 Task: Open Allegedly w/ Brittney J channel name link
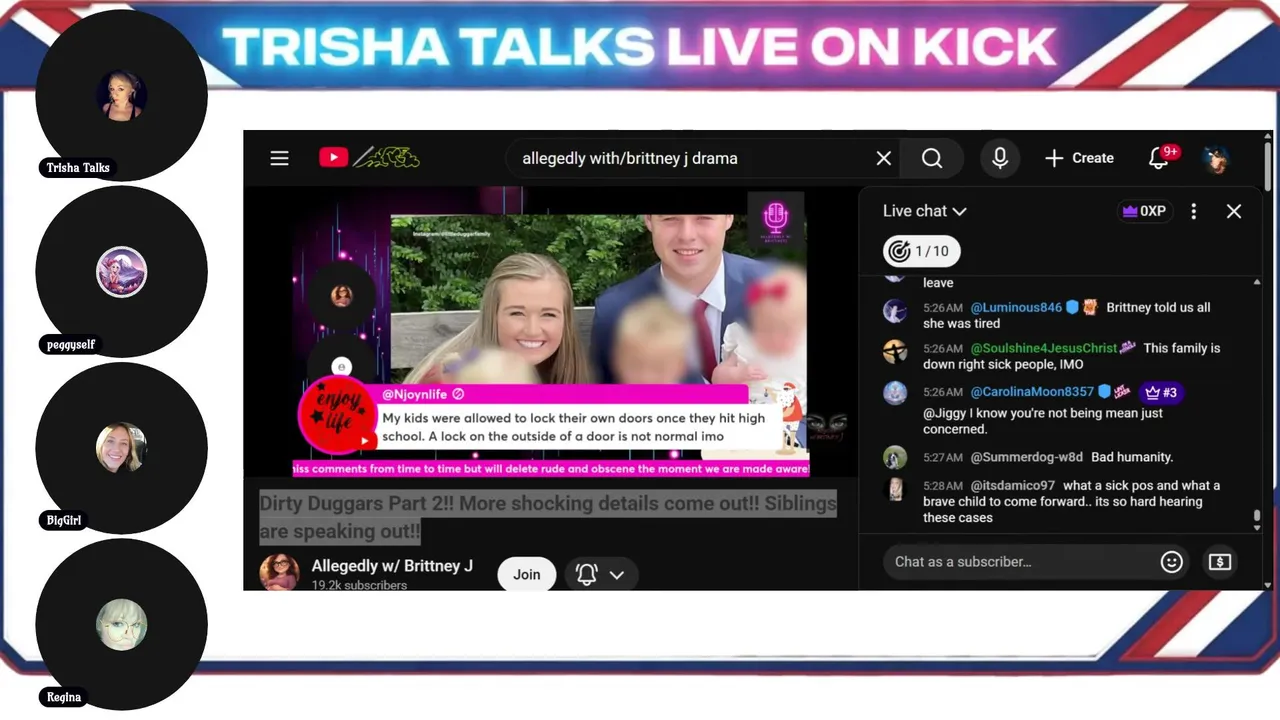[x=392, y=566]
